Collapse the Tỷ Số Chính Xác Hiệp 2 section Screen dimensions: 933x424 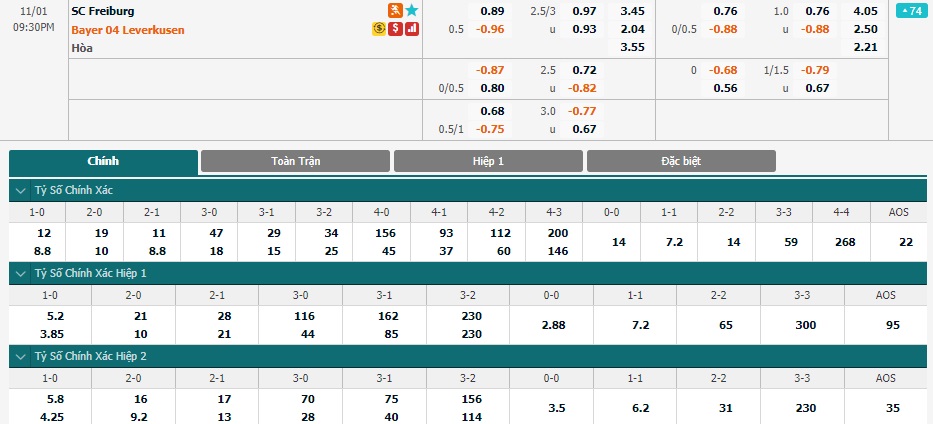(21, 356)
